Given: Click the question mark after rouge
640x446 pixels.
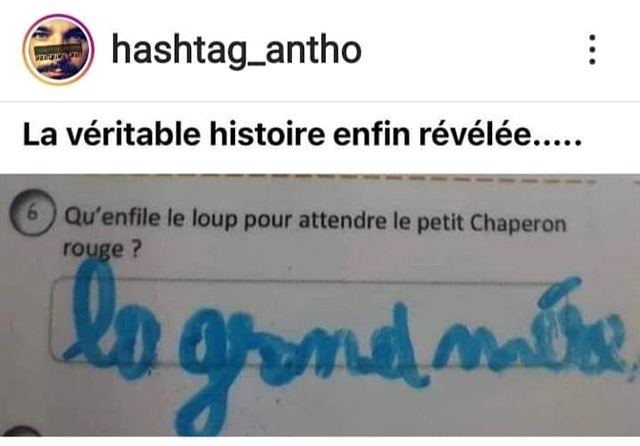Looking at the screenshot, I should pos(136,249).
